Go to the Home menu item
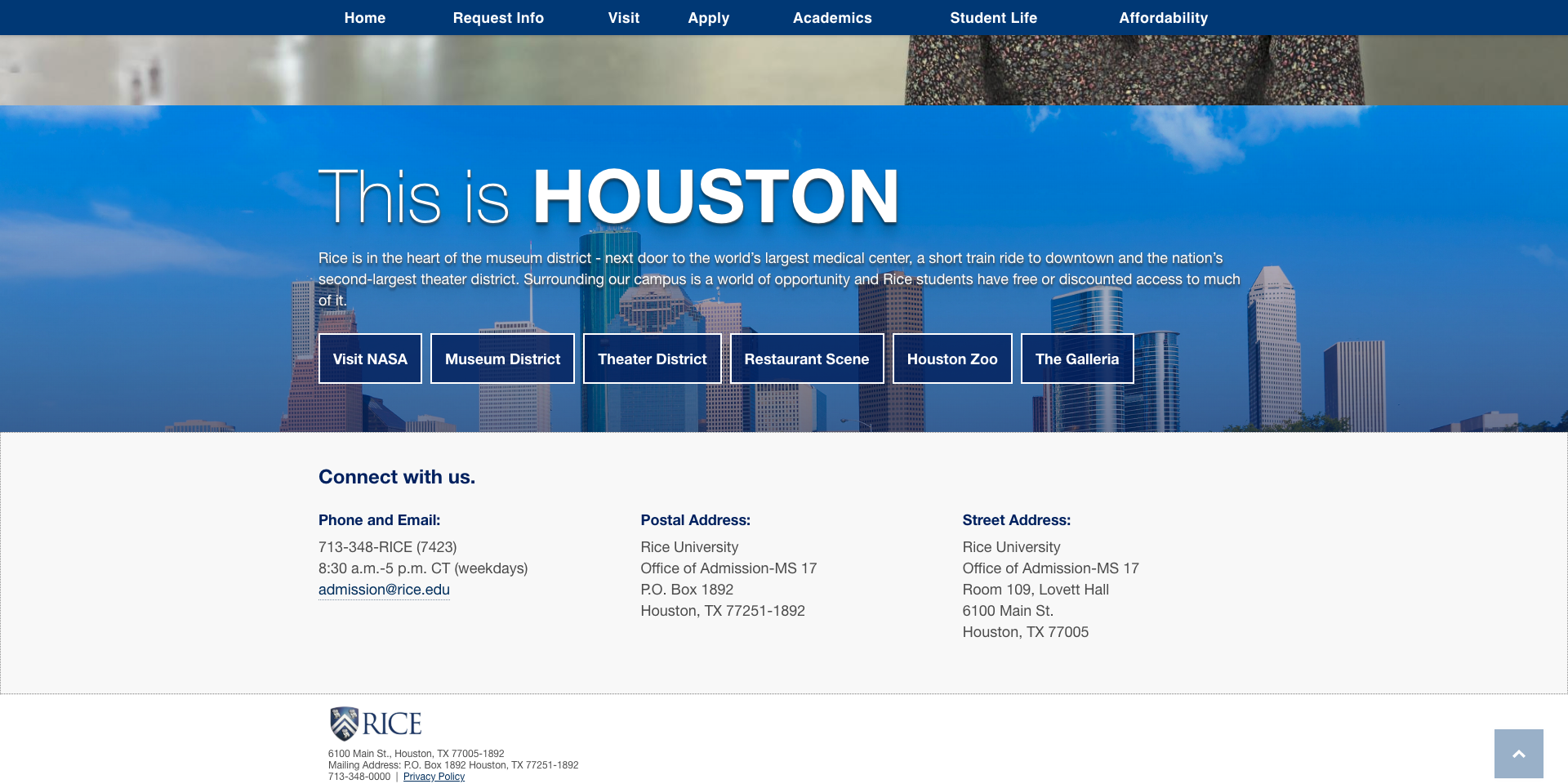 pos(365,18)
